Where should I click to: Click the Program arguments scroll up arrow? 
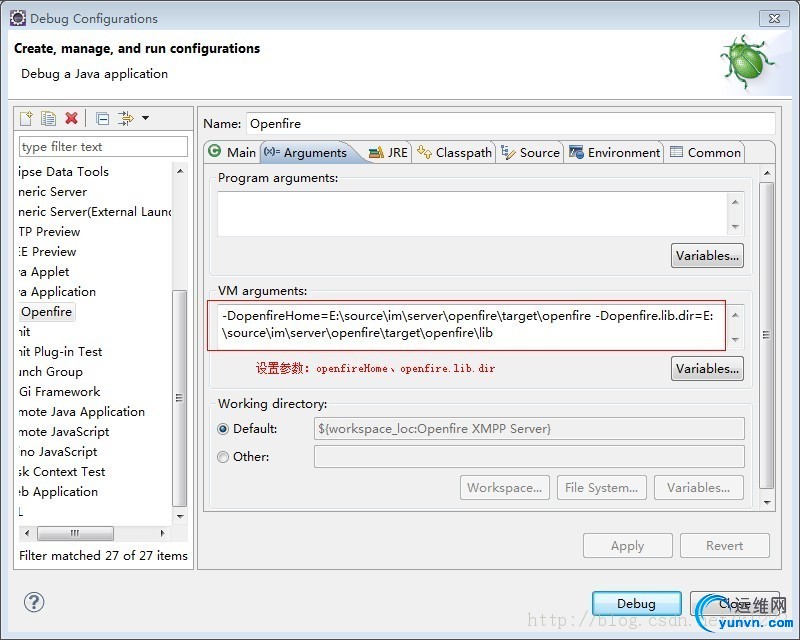(735, 202)
